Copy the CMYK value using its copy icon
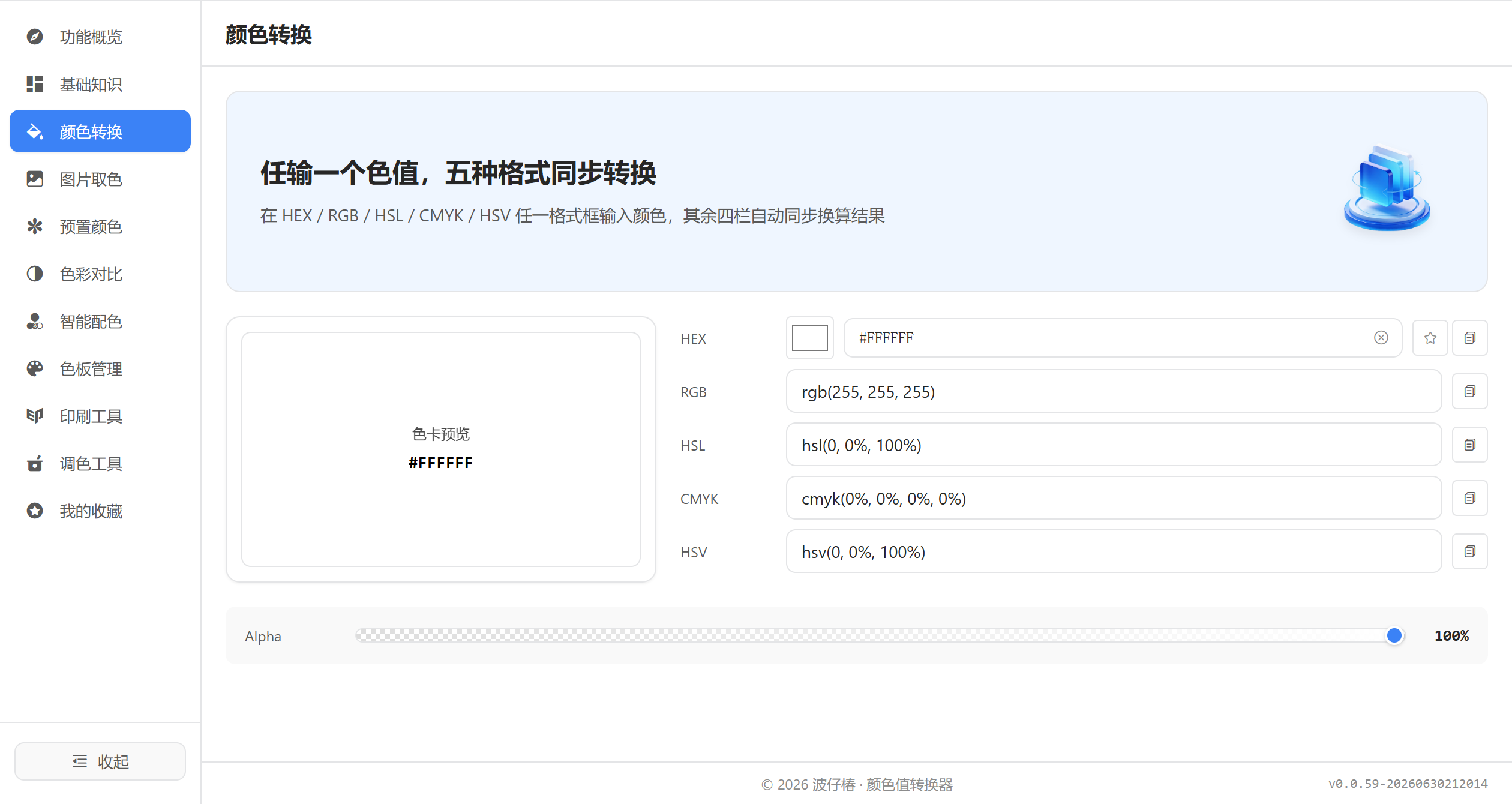This screenshot has height=804, width=1512. [x=1469, y=498]
